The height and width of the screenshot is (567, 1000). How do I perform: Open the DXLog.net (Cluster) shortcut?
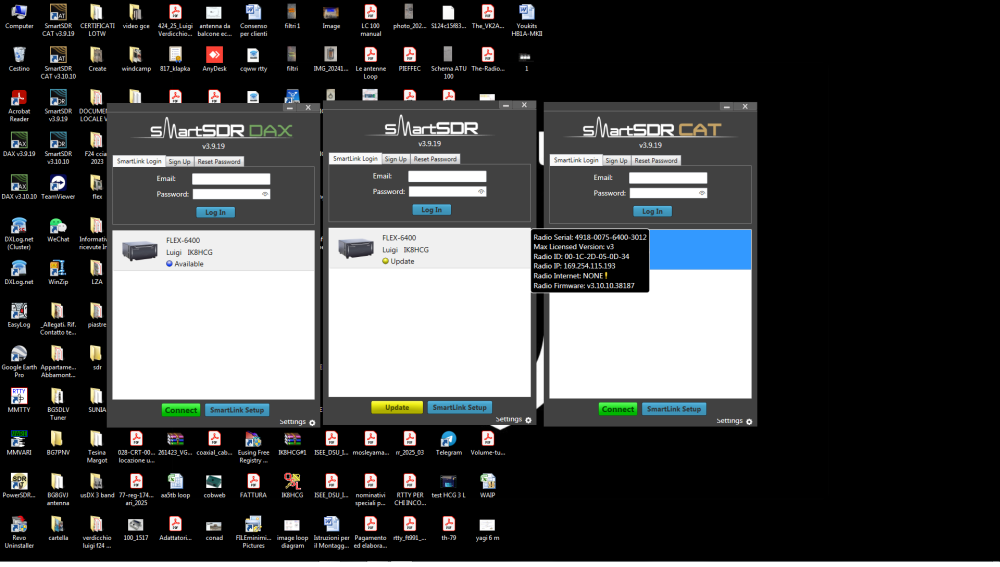[19, 233]
